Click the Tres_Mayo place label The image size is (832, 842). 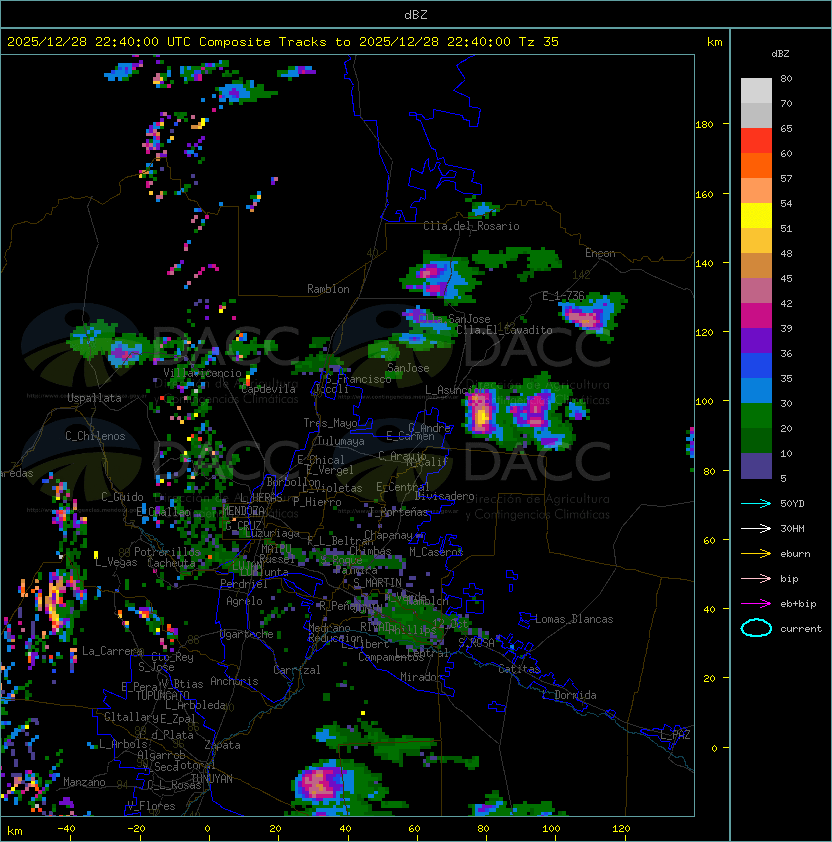click(x=330, y=423)
